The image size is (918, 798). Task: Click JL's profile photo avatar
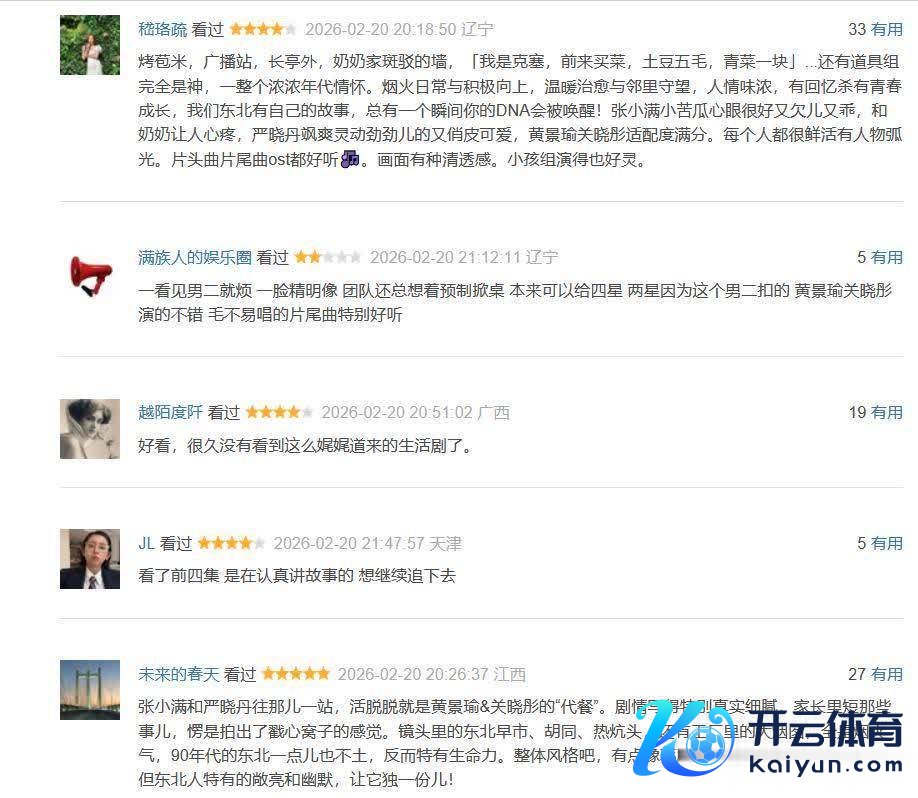90,559
